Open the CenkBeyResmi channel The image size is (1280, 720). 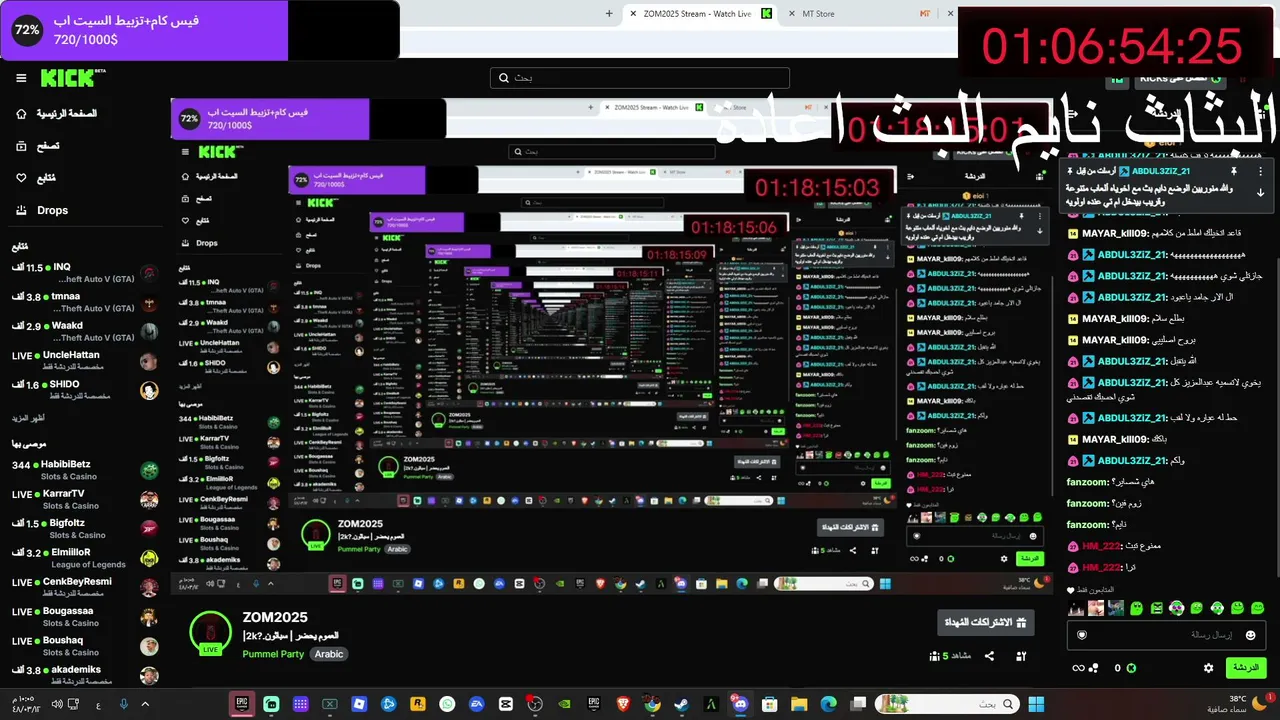[x=86, y=587]
